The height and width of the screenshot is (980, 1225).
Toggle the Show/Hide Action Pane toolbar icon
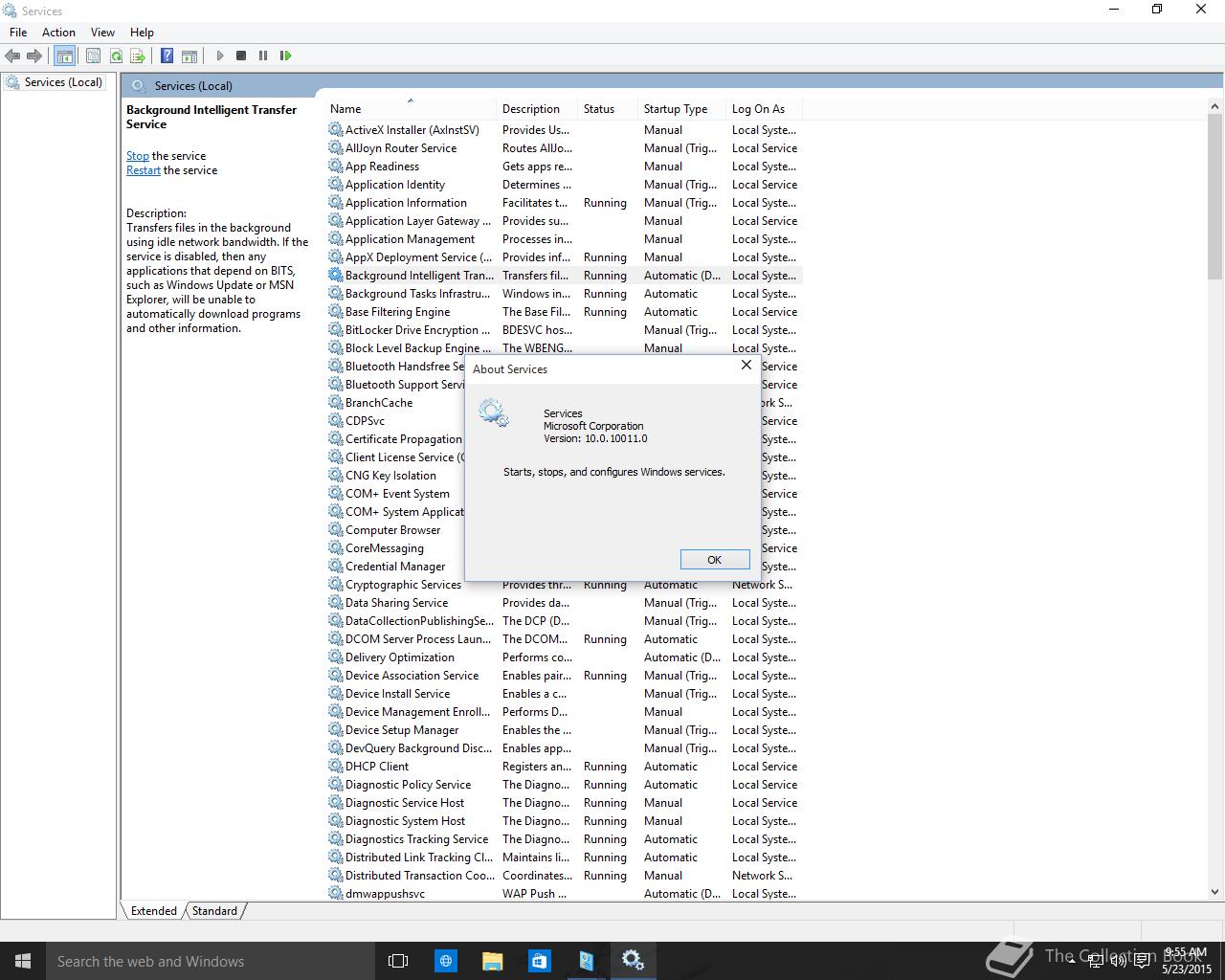click(x=189, y=56)
